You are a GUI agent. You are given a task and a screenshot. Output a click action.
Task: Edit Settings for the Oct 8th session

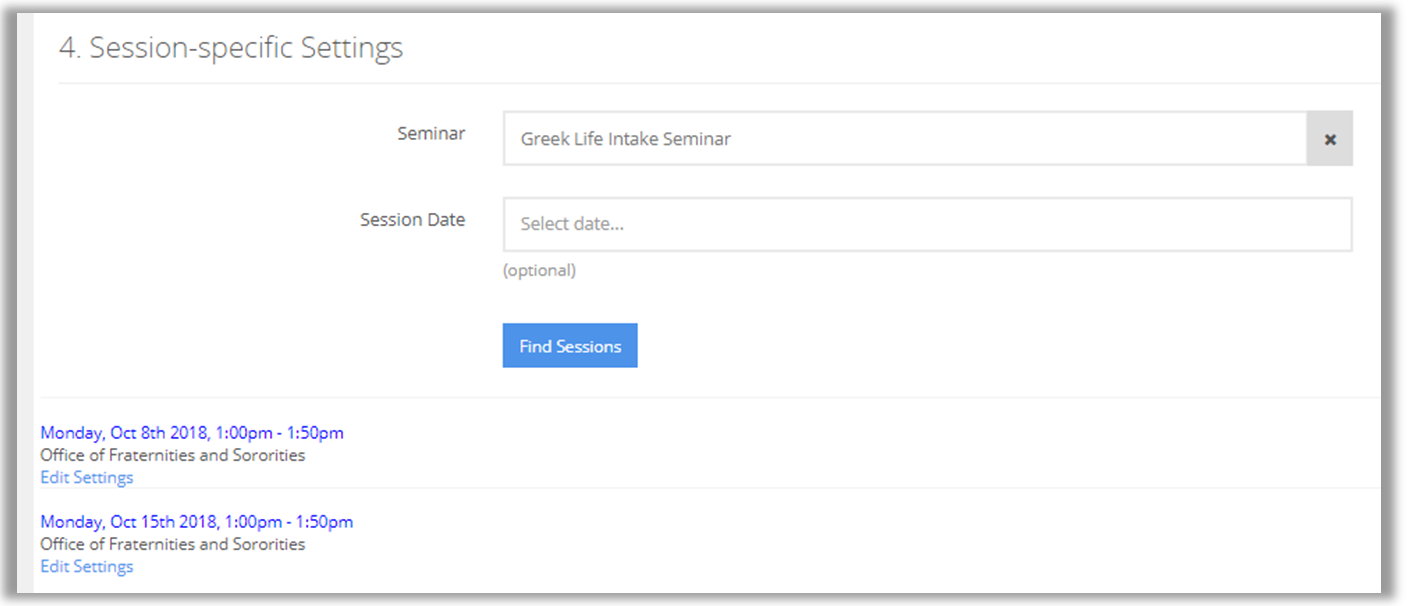[87, 478]
